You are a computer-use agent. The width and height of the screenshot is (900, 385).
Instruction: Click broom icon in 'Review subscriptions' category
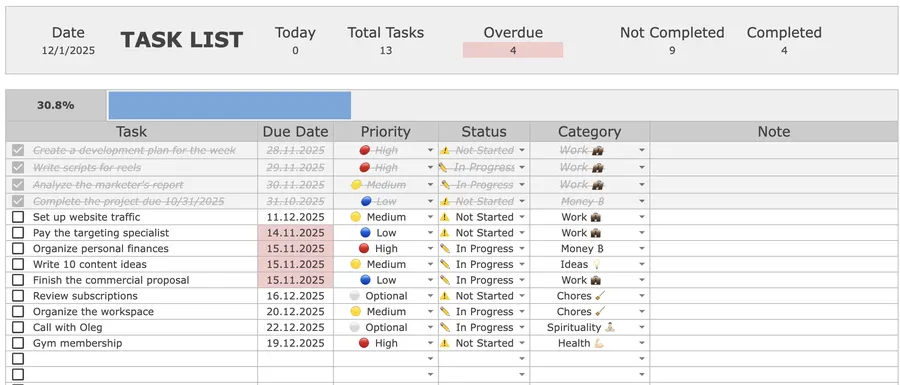pyautogui.click(x=600, y=296)
